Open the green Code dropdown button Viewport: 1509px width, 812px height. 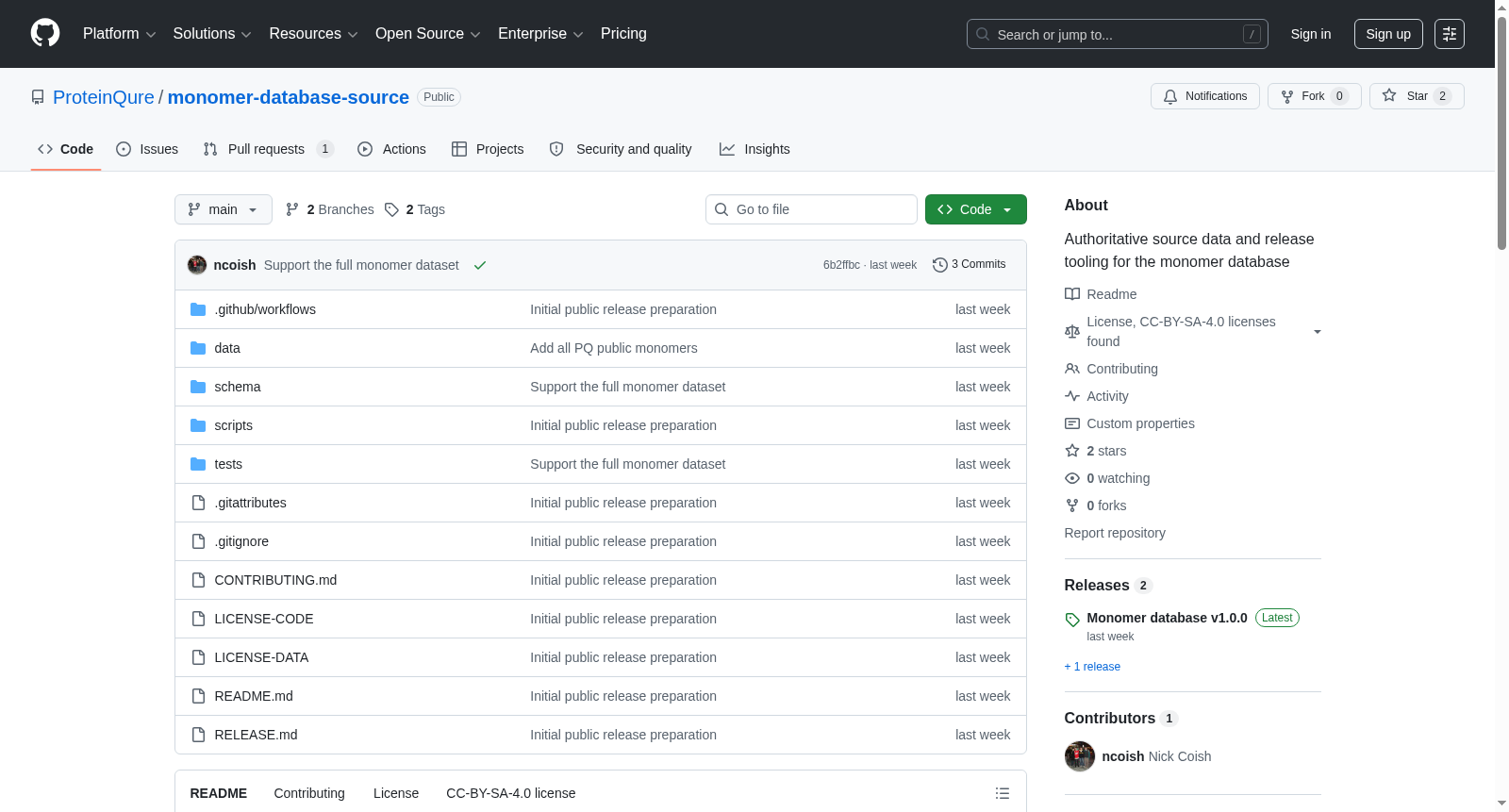(x=976, y=209)
